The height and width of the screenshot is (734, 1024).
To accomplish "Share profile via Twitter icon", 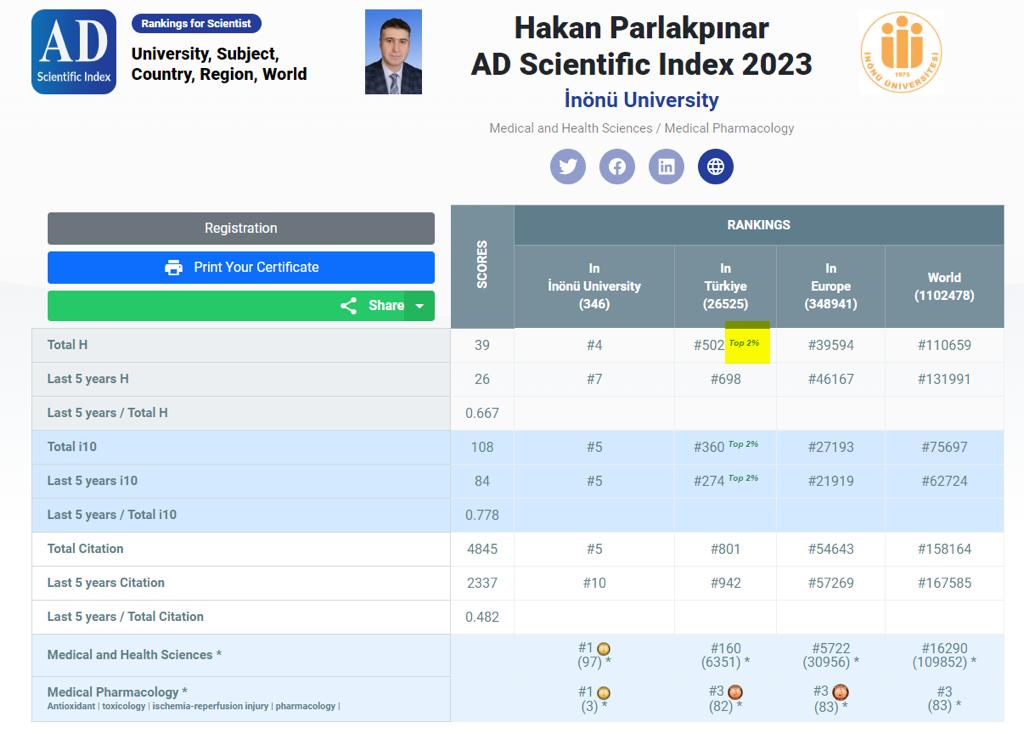I will pos(568,167).
